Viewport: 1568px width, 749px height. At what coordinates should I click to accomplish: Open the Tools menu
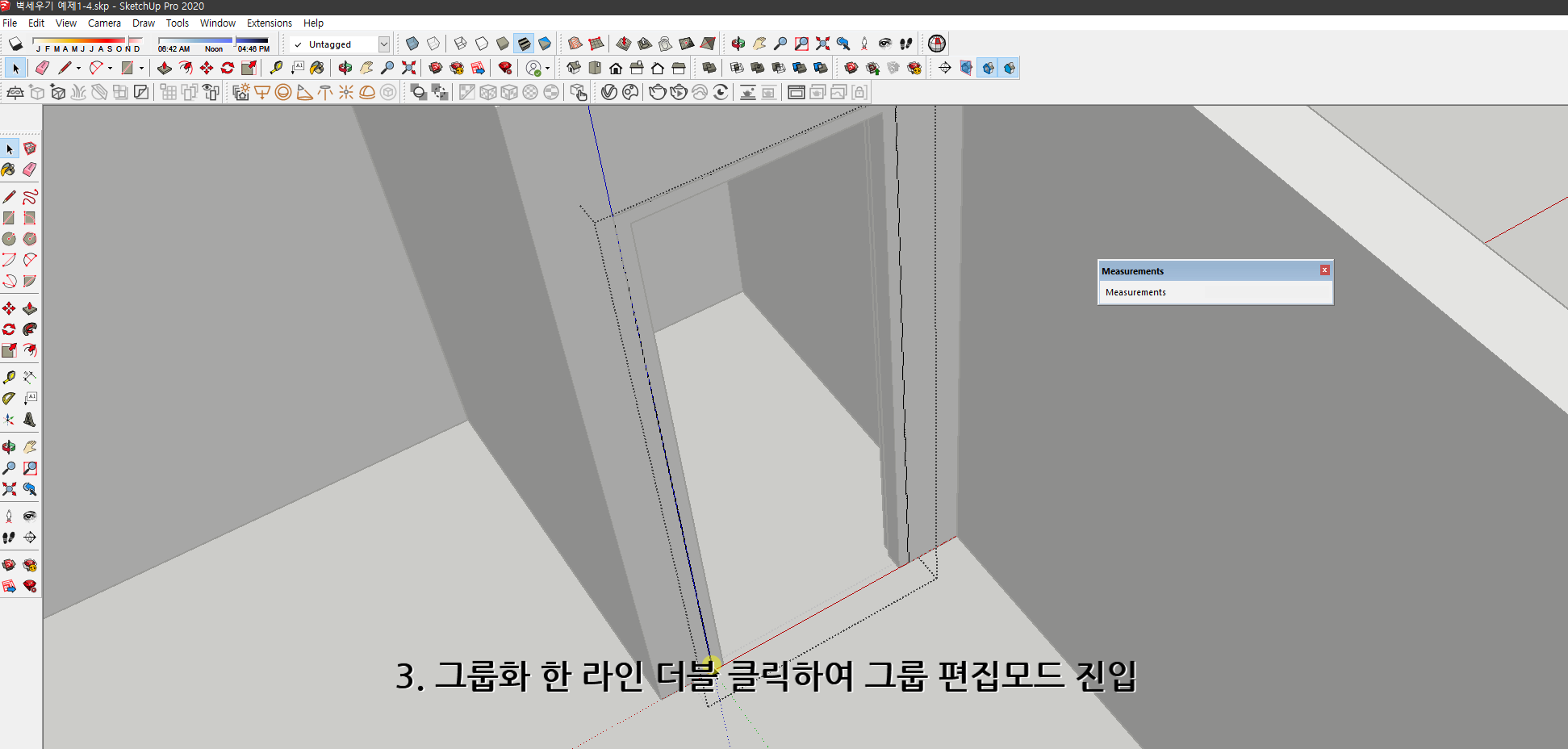tap(177, 23)
